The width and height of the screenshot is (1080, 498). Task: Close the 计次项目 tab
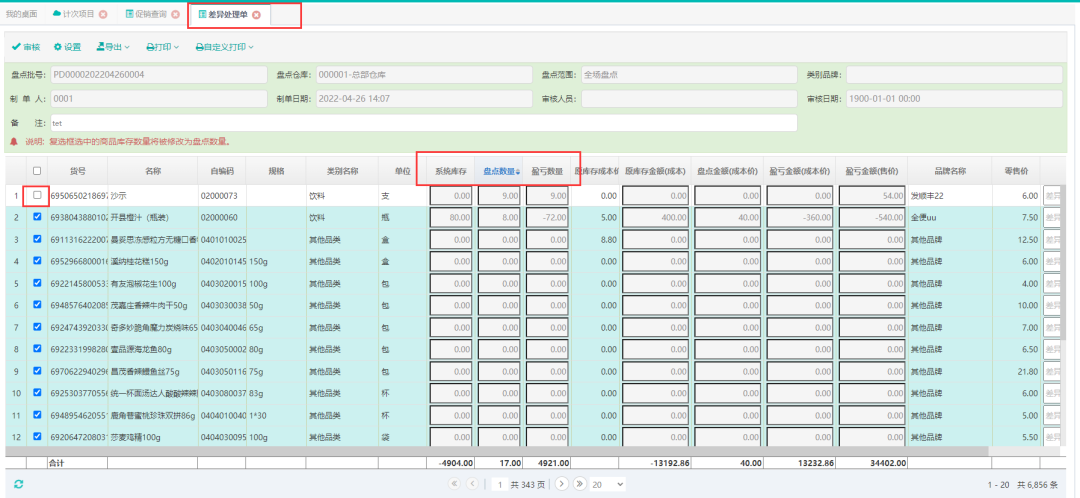(103, 15)
